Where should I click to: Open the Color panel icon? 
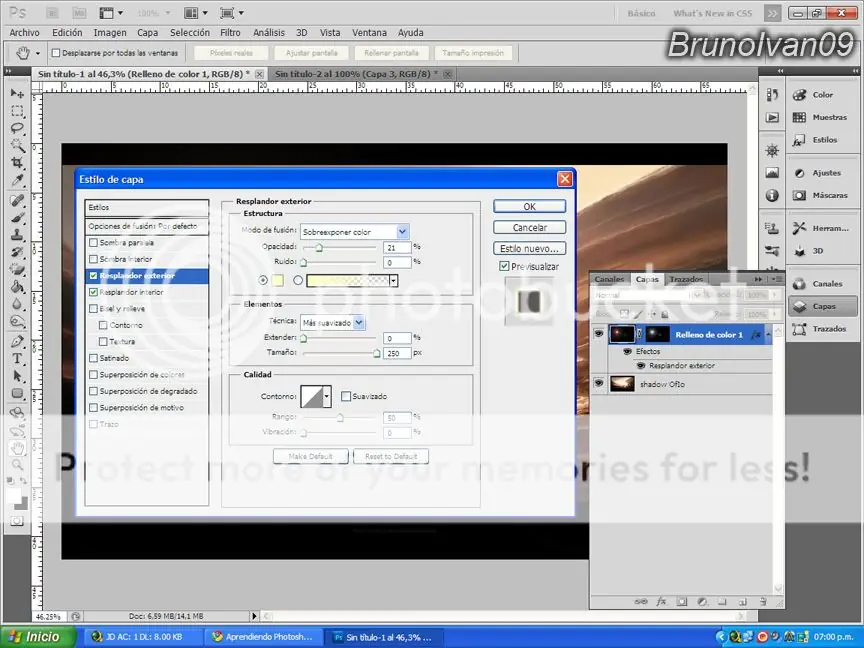[x=799, y=95]
